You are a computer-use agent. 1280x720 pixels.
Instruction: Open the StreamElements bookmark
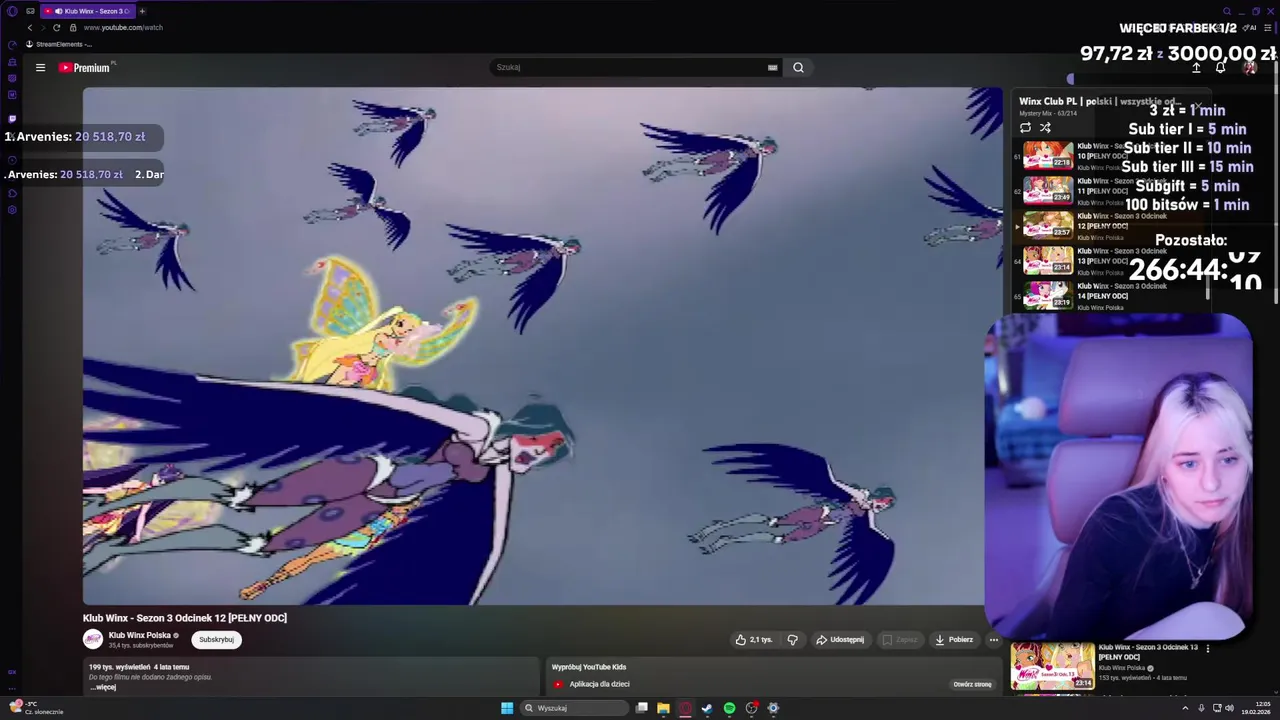pyautogui.click(x=58, y=44)
